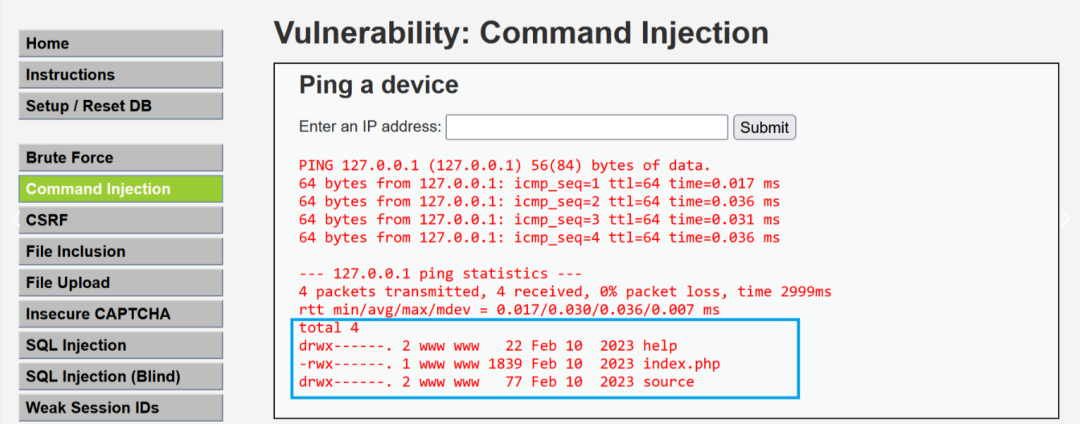Open the File Upload section
1080x424 pixels.
tap(120, 283)
